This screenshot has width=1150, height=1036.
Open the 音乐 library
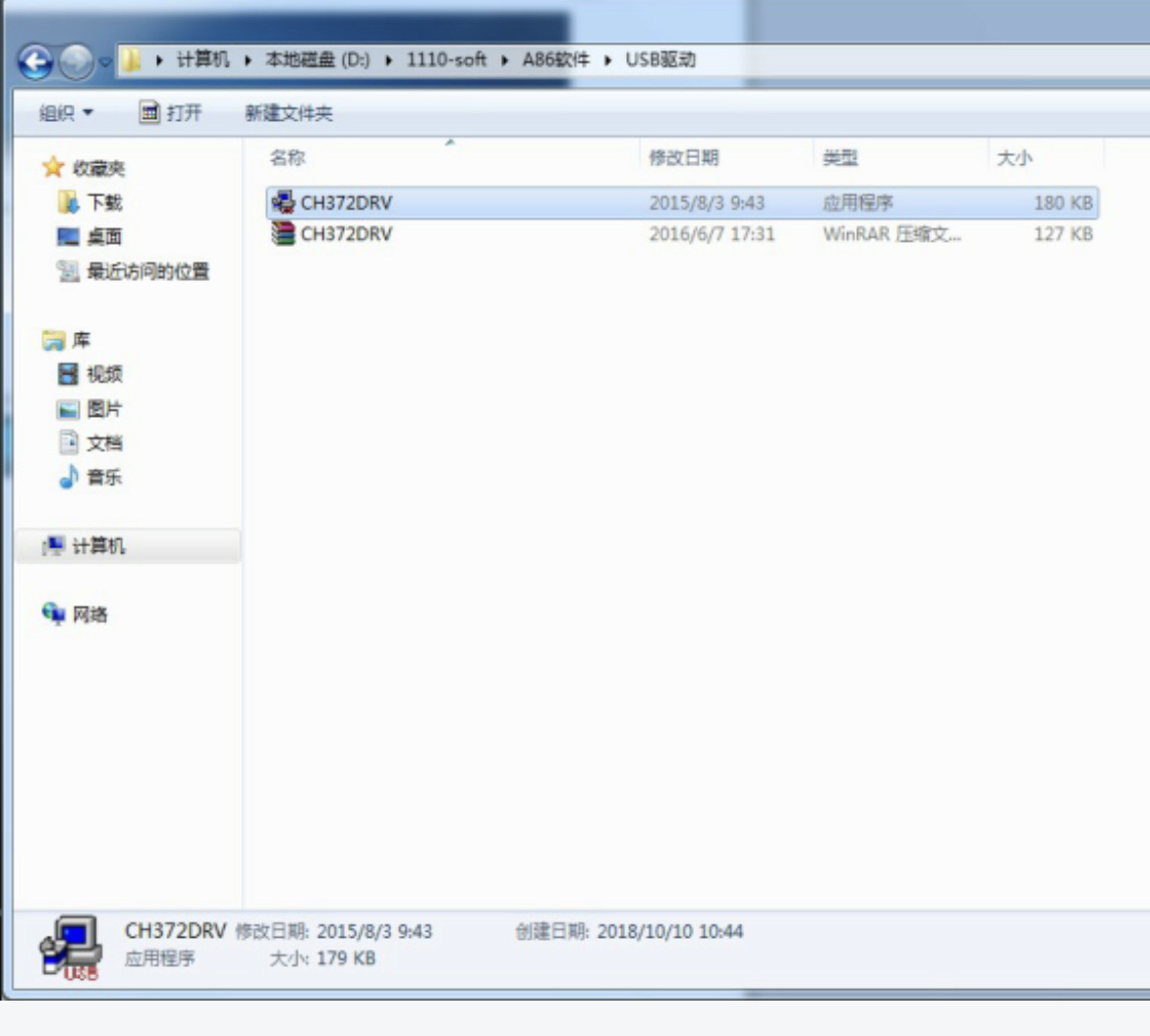point(104,478)
